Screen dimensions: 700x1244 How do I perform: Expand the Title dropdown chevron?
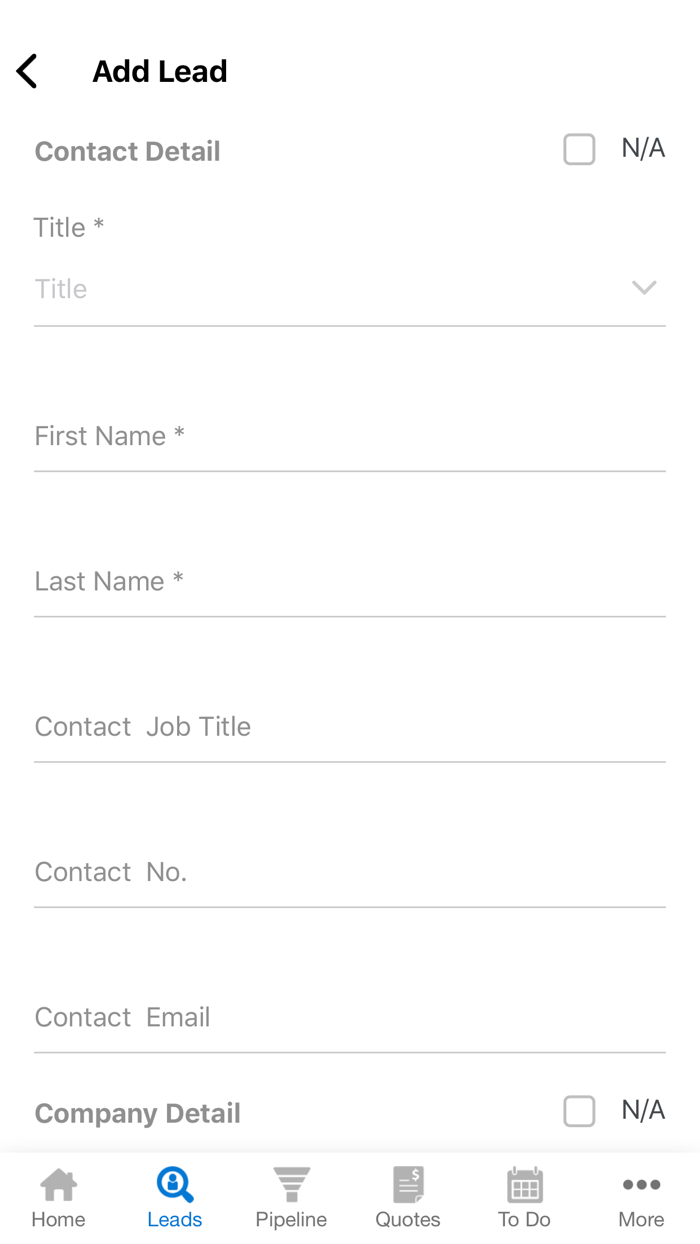point(644,288)
